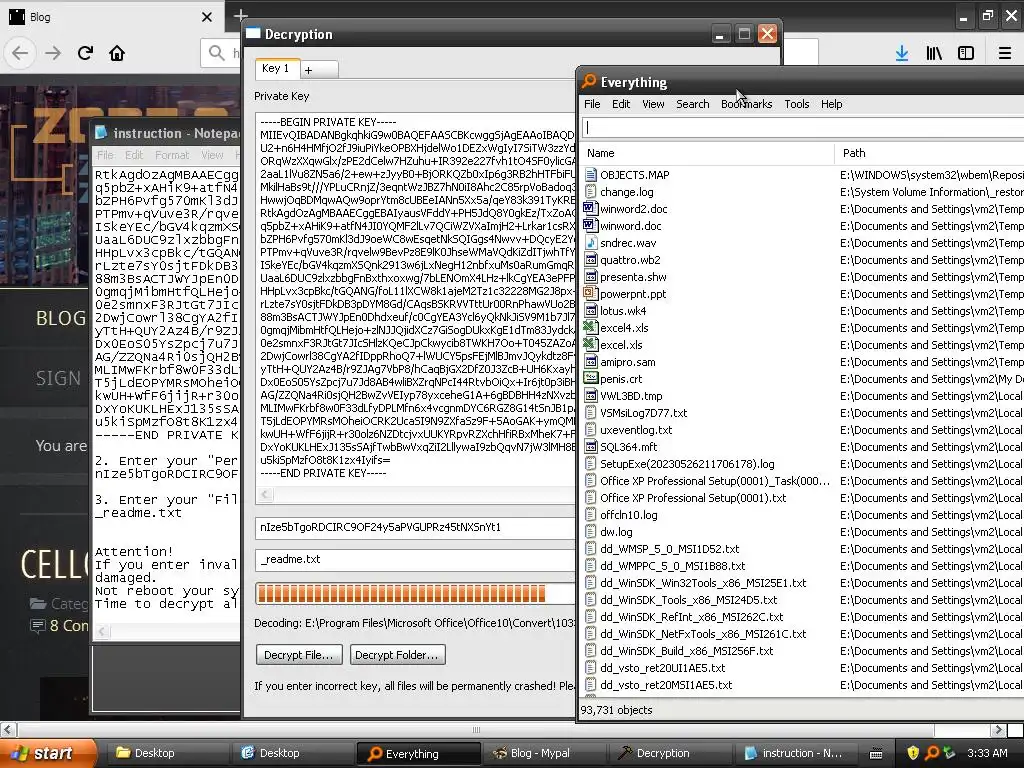Select the uxeventlog.txt file row
Viewport: 1024px width, 768px height.
click(x=802, y=430)
